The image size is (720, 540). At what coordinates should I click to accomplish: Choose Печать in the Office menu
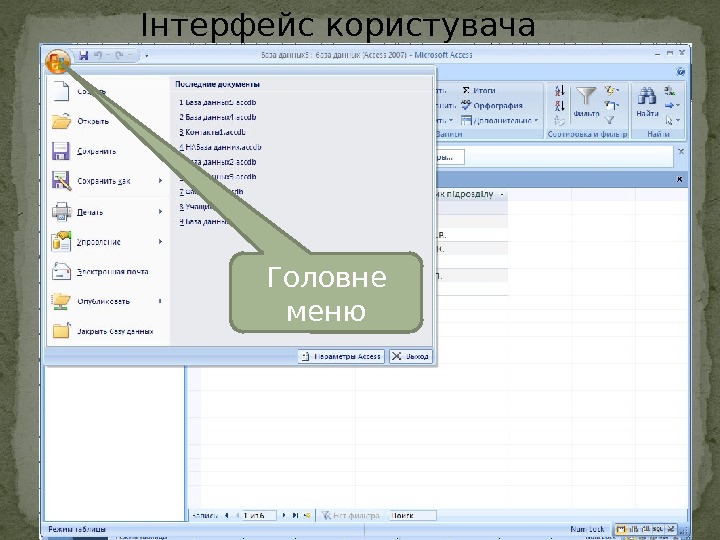click(x=107, y=212)
